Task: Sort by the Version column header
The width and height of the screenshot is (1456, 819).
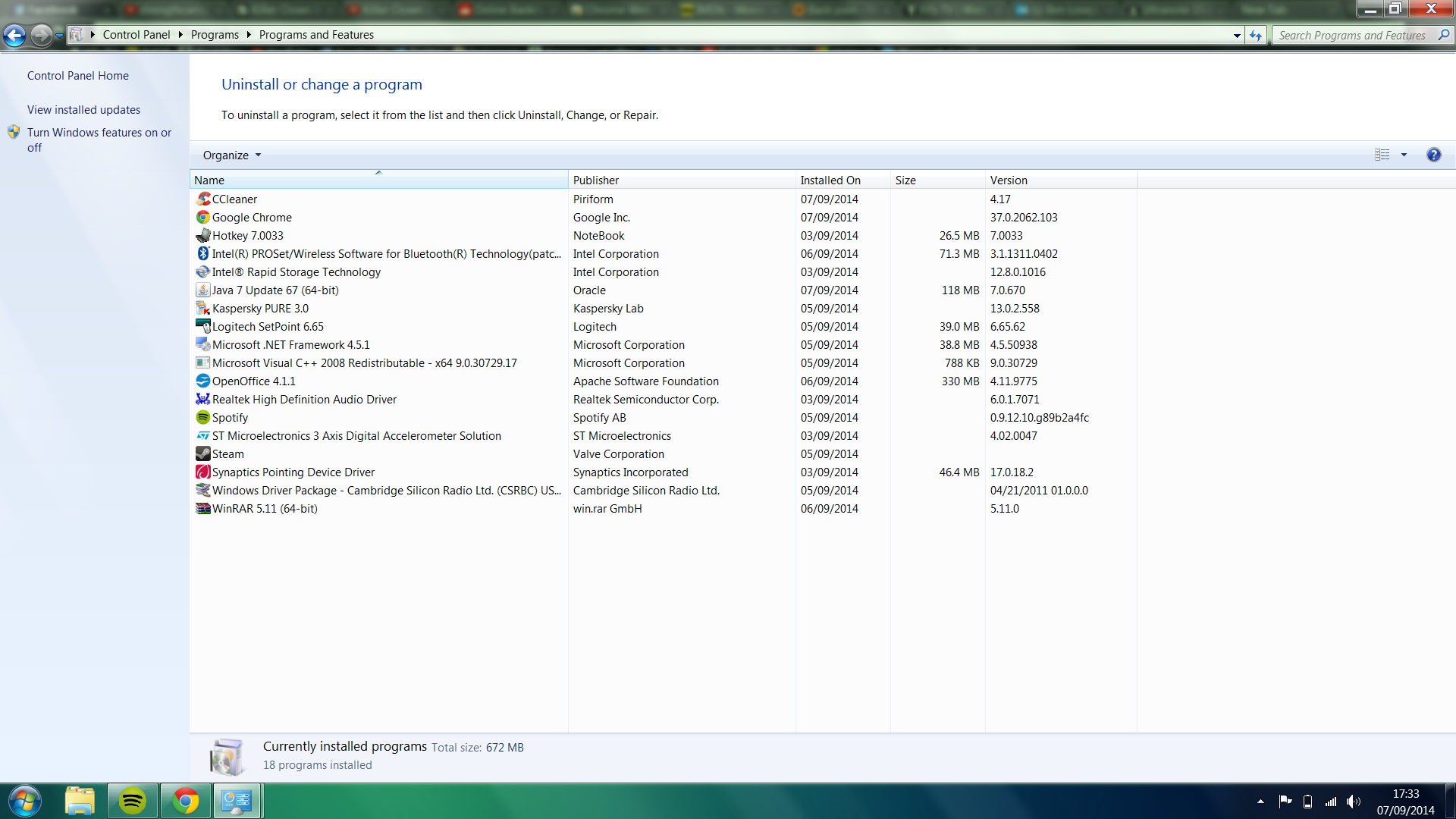Action: point(1061,180)
